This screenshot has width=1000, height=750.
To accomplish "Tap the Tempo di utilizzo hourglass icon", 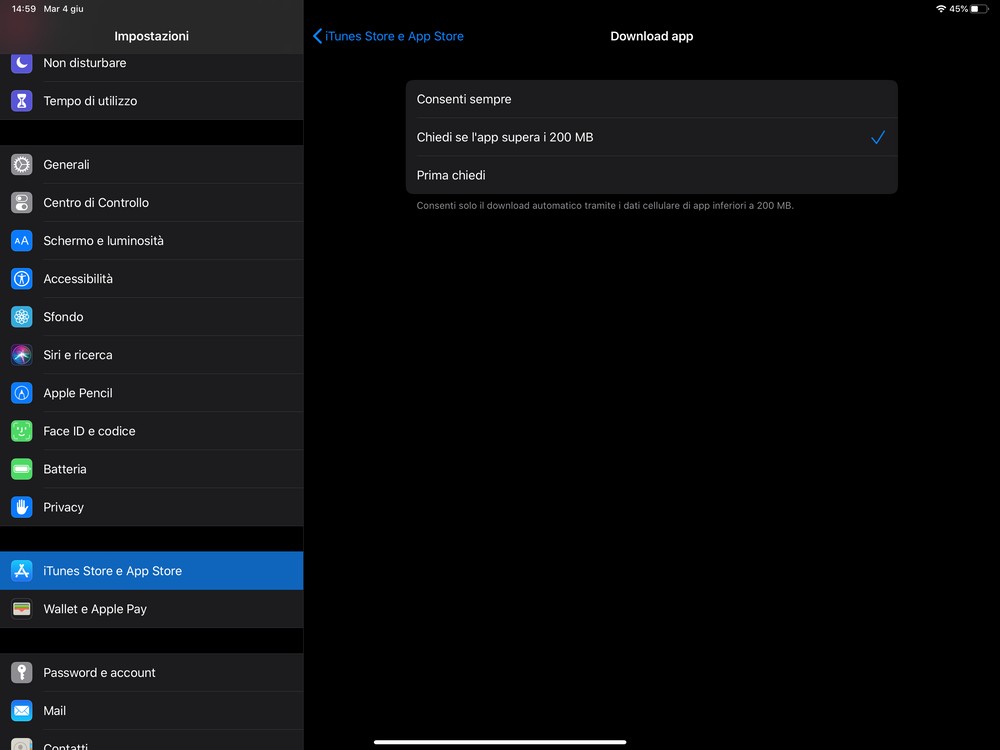I will 22,101.
